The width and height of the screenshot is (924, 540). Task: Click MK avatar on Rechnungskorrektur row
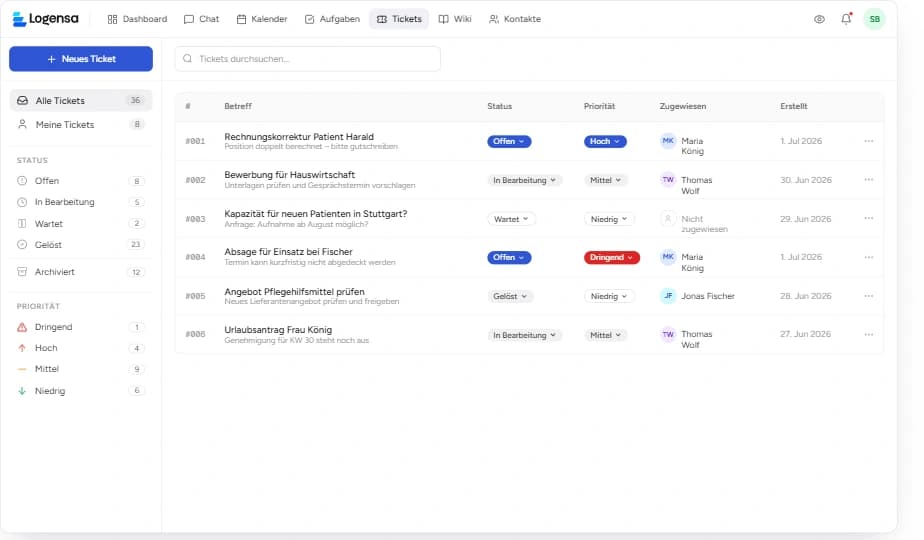tap(668, 141)
